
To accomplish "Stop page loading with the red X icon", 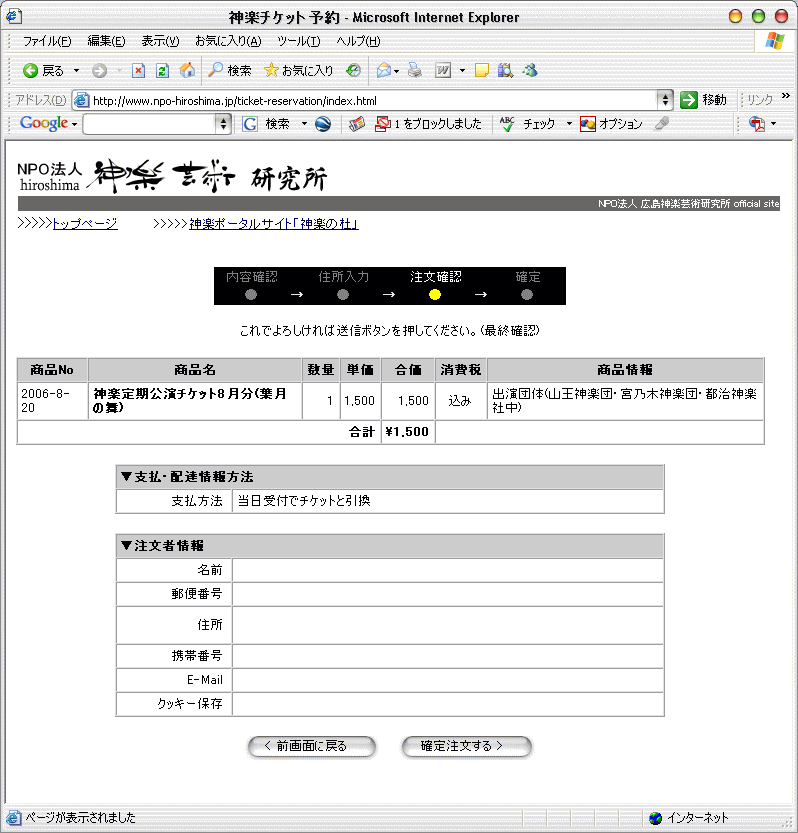I will click(x=138, y=70).
